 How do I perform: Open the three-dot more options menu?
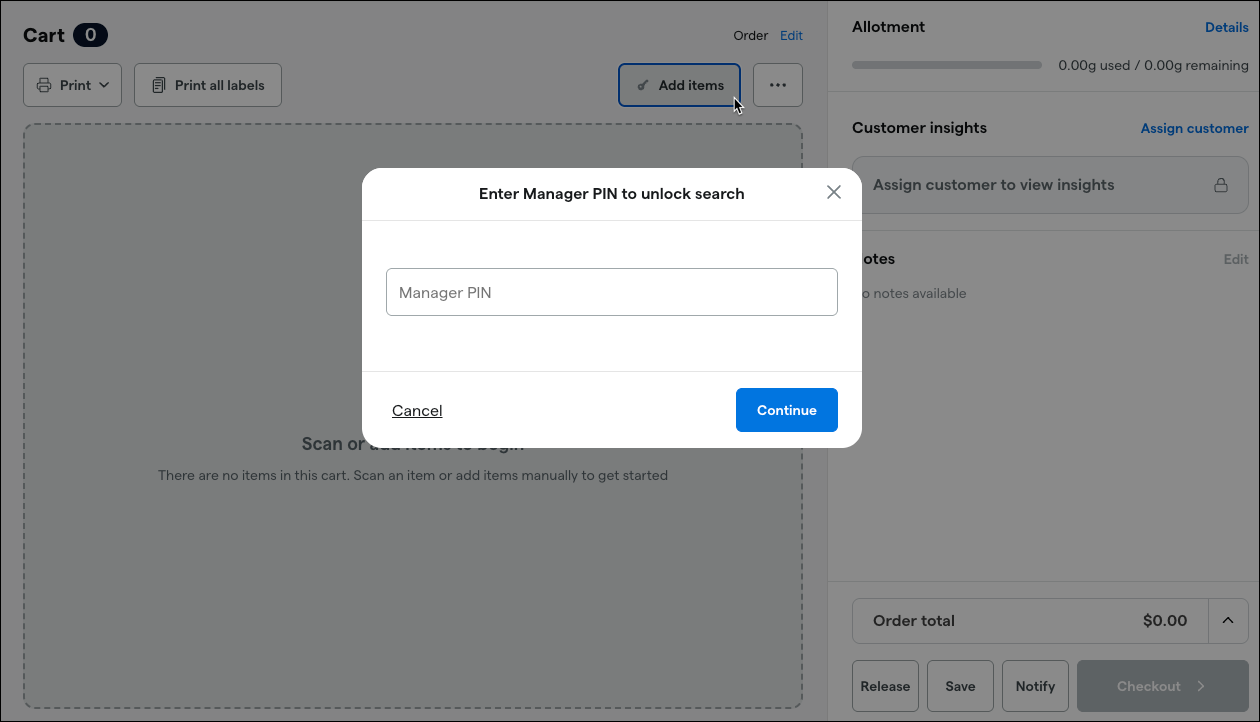(x=778, y=85)
